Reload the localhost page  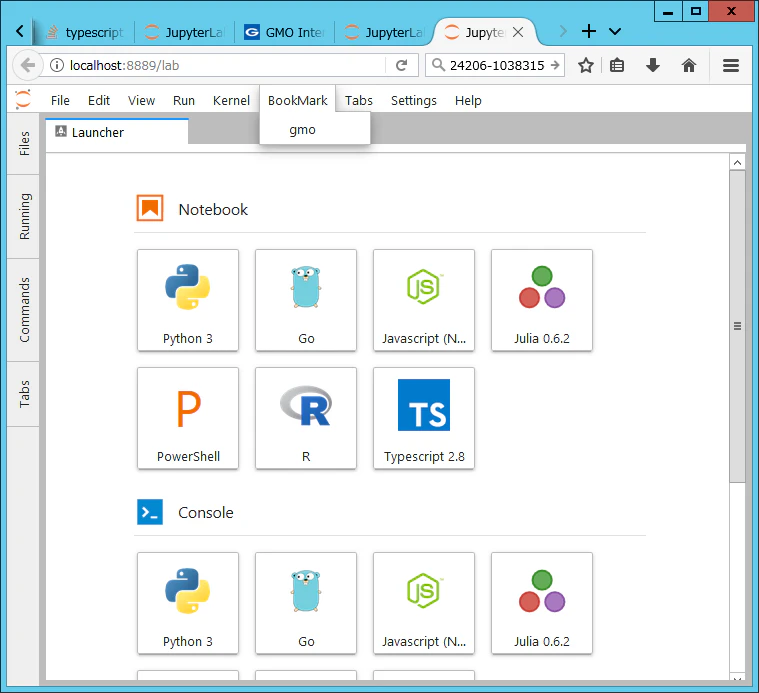pyautogui.click(x=401, y=65)
